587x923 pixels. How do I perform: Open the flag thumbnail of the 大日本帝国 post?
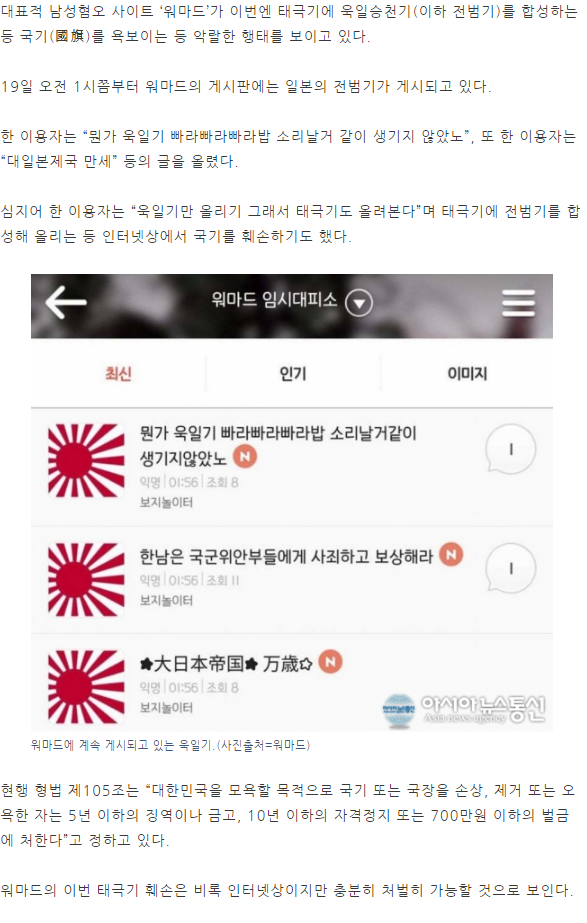[x=86, y=687]
